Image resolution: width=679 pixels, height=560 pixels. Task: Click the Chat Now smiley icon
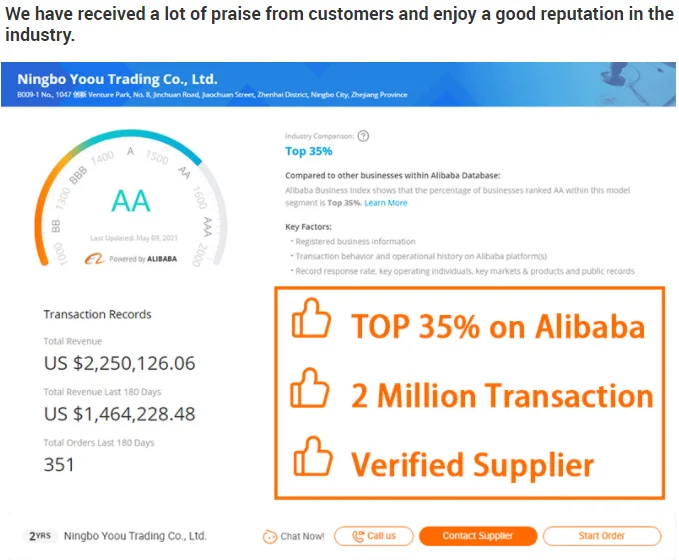pos(269,536)
